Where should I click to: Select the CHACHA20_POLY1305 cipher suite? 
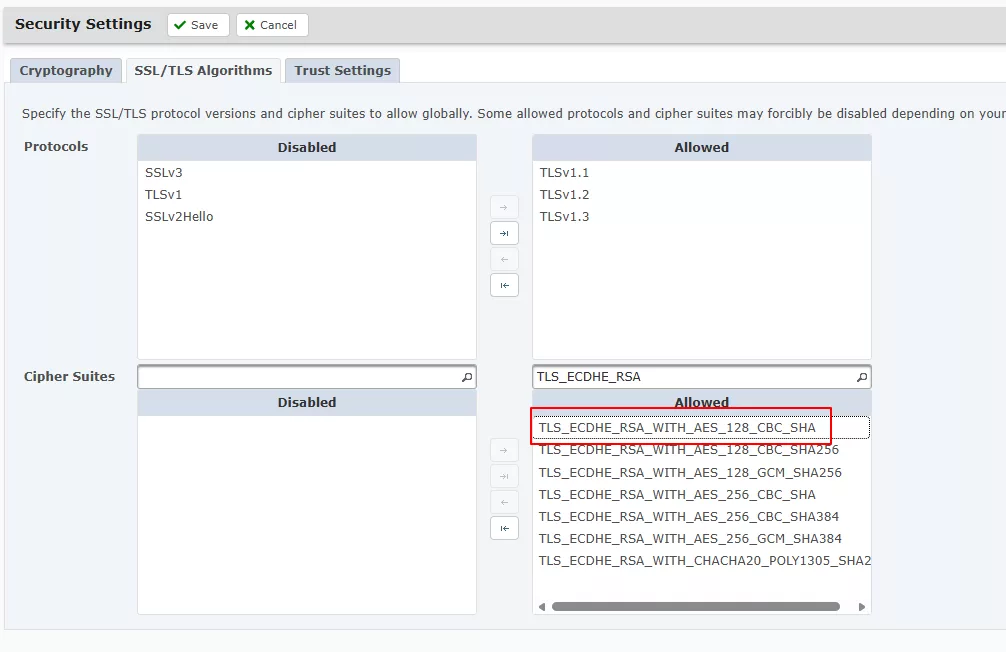(x=701, y=561)
